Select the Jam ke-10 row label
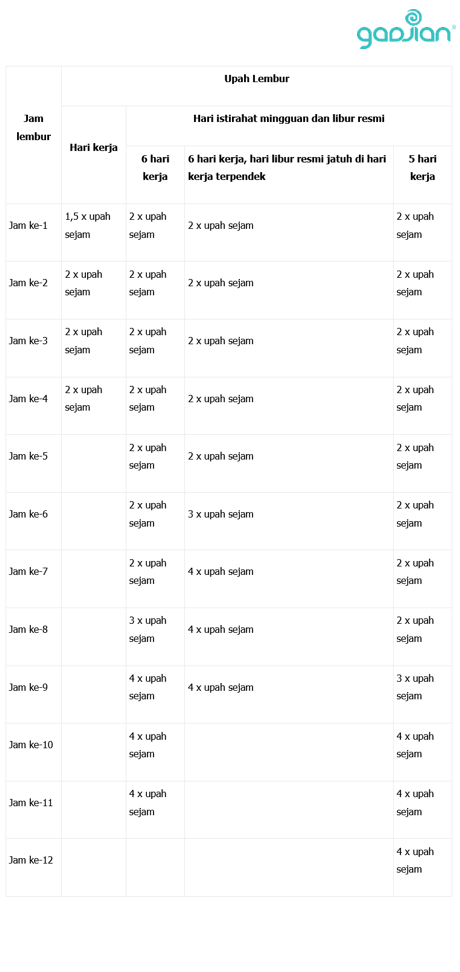 tap(30, 744)
